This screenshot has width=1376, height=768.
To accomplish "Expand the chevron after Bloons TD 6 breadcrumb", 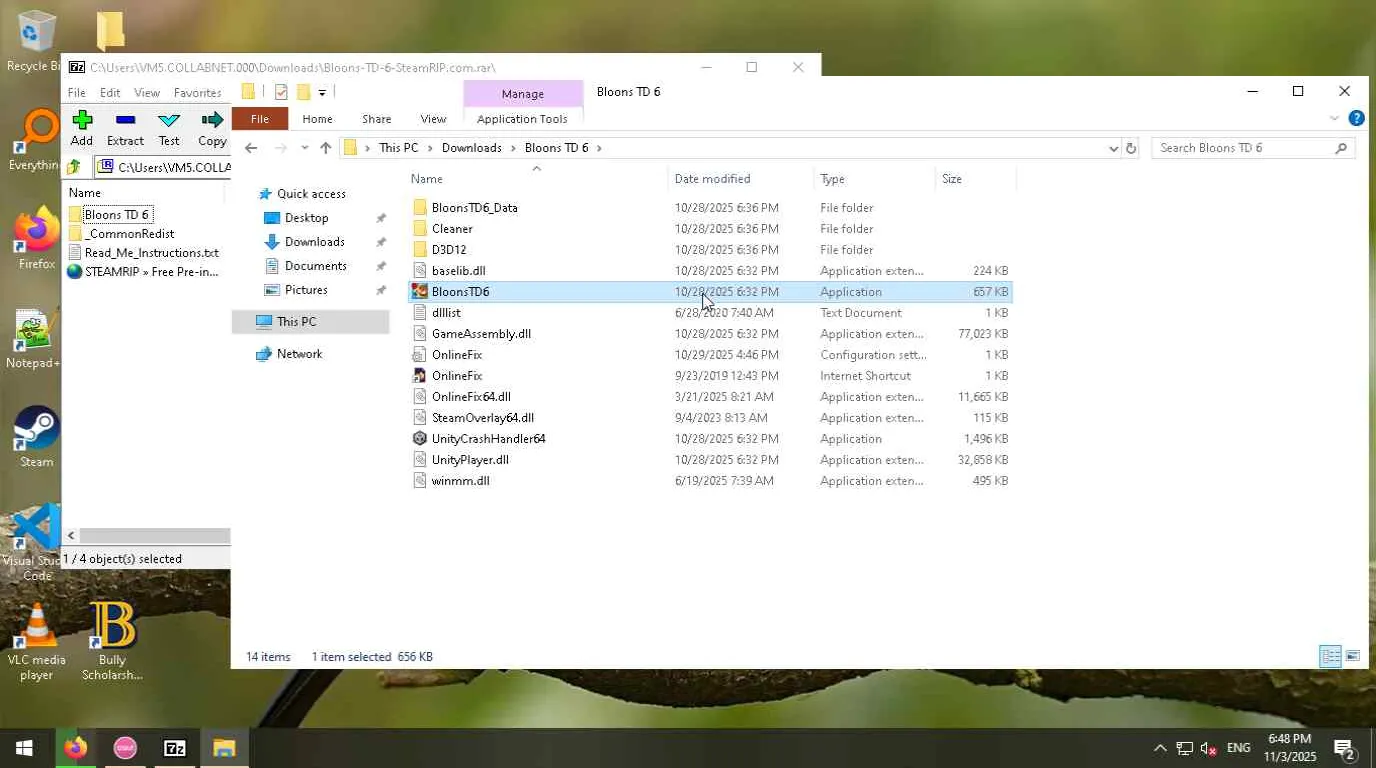I will 599,148.
